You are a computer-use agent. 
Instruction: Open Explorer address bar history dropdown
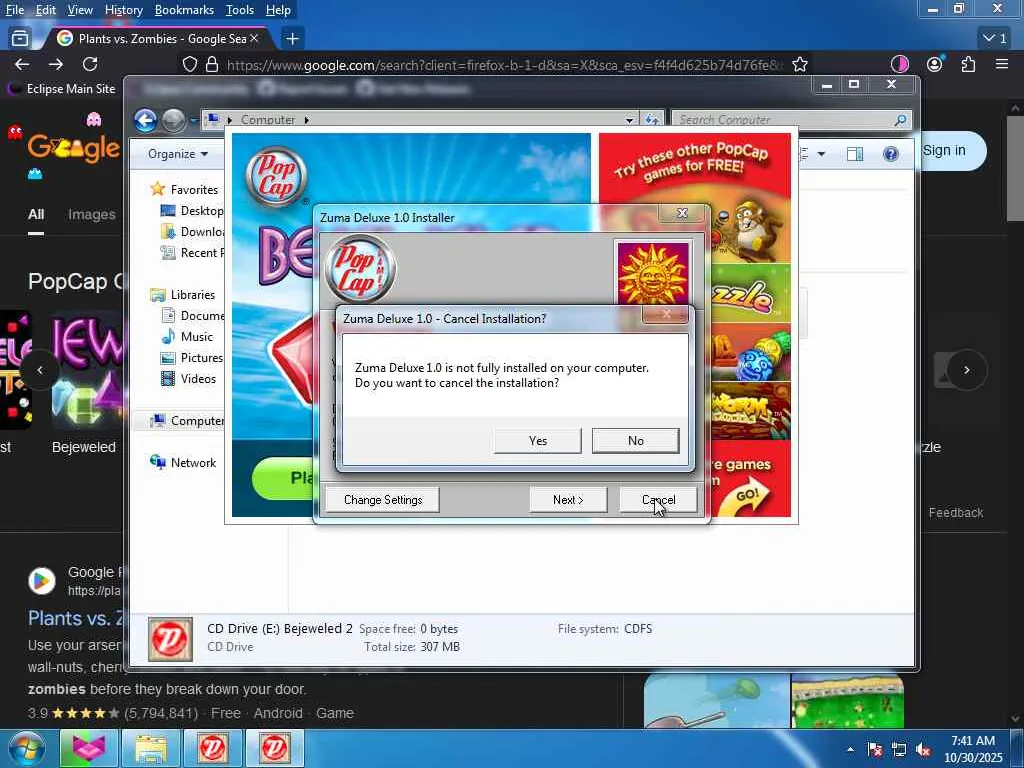click(629, 120)
